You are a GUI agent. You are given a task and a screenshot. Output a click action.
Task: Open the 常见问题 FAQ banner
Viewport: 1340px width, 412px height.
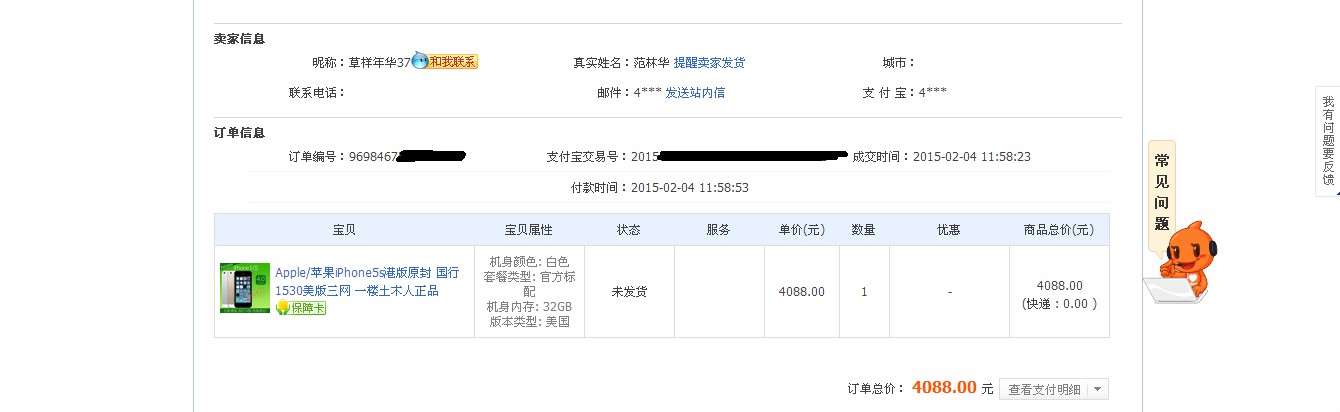pos(1161,191)
